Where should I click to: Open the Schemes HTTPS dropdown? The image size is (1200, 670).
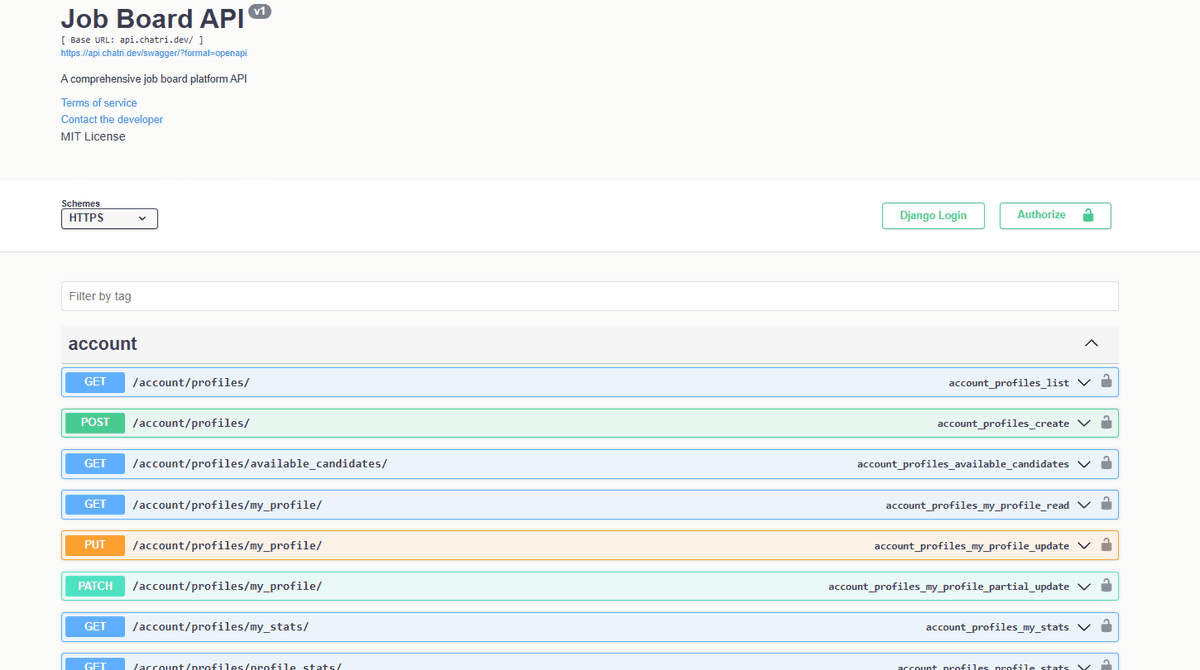[x=108, y=218]
